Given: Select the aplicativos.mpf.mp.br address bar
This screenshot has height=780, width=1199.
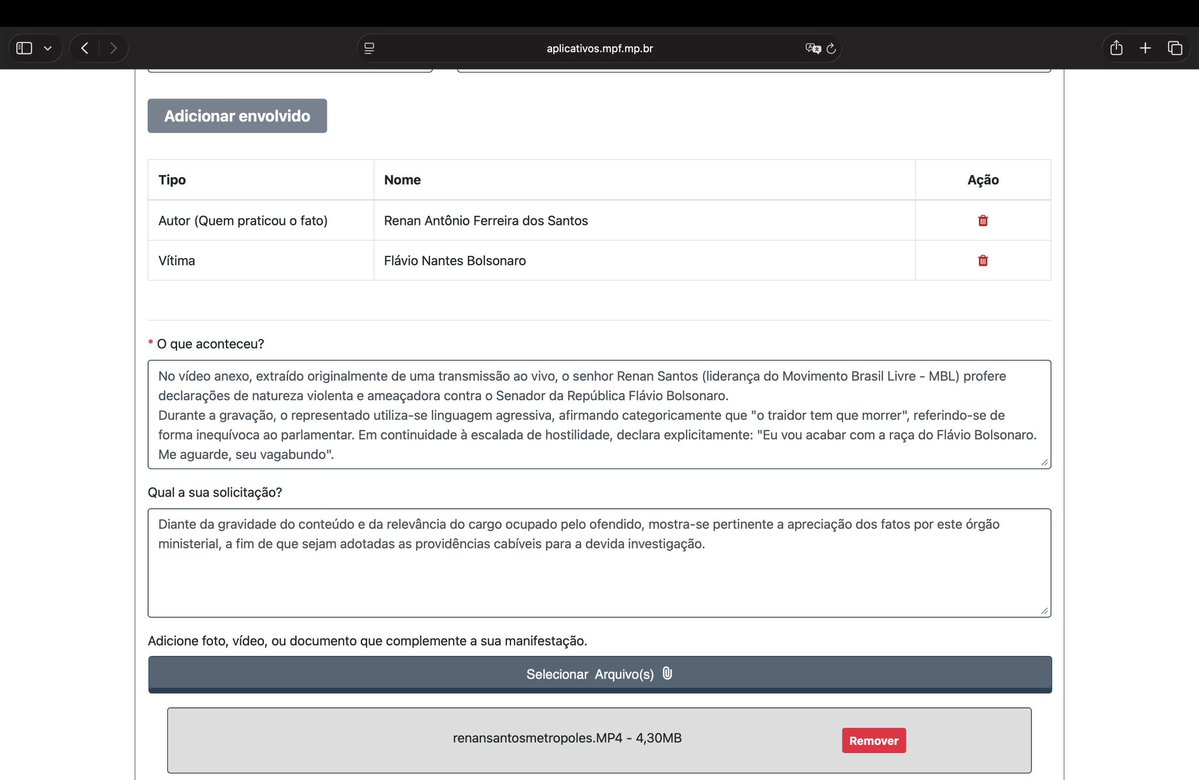Looking at the screenshot, I should (600, 47).
